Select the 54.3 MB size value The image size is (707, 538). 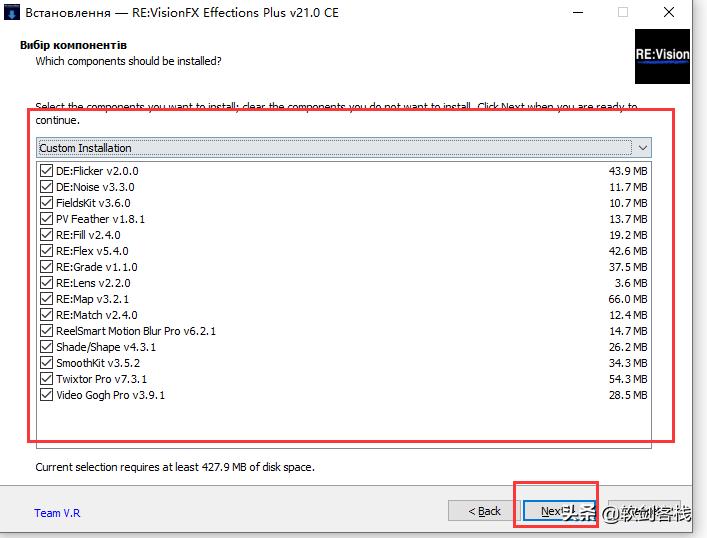tap(628, 379)
